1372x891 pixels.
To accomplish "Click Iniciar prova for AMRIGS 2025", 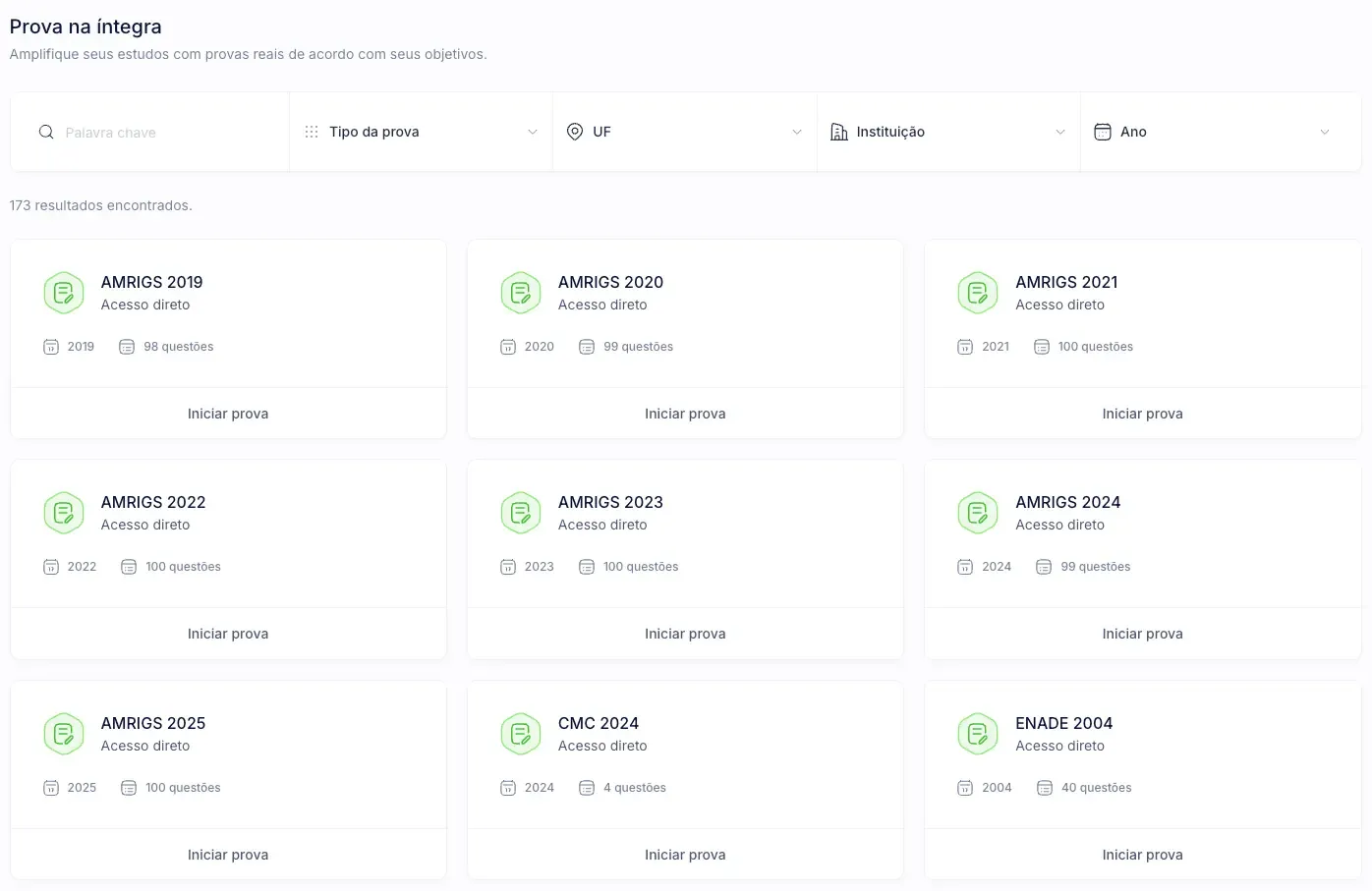I will tap(228, 854).
